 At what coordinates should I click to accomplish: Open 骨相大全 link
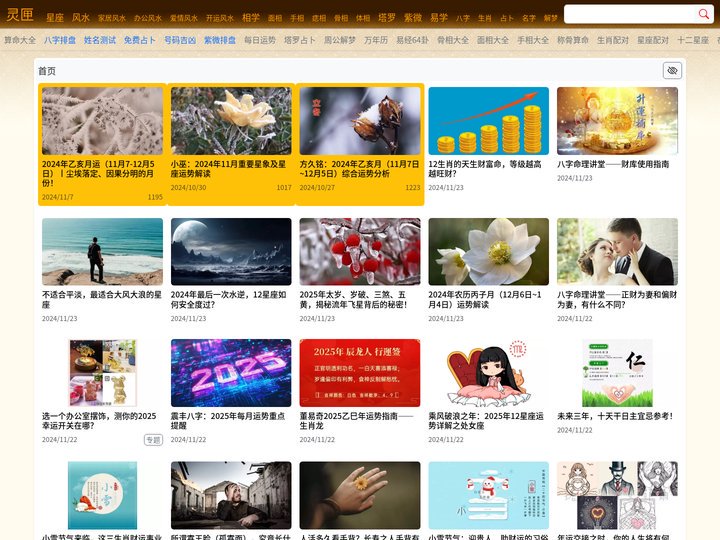point(453,40)
